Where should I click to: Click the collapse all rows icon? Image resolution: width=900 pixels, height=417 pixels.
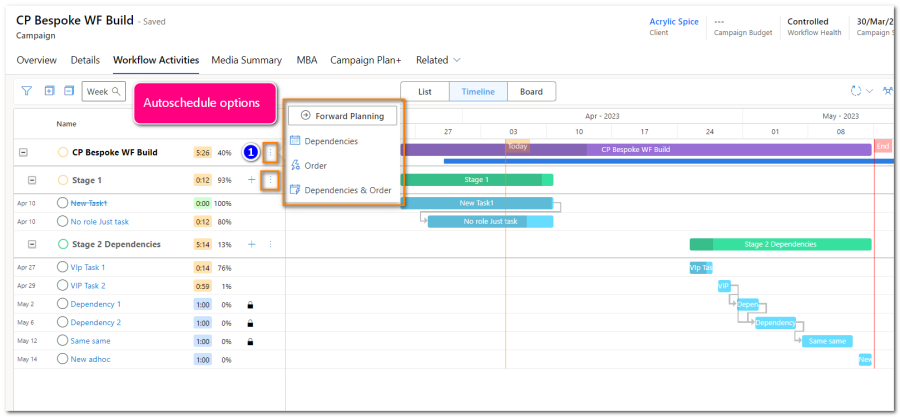click(x=69, y=92)
